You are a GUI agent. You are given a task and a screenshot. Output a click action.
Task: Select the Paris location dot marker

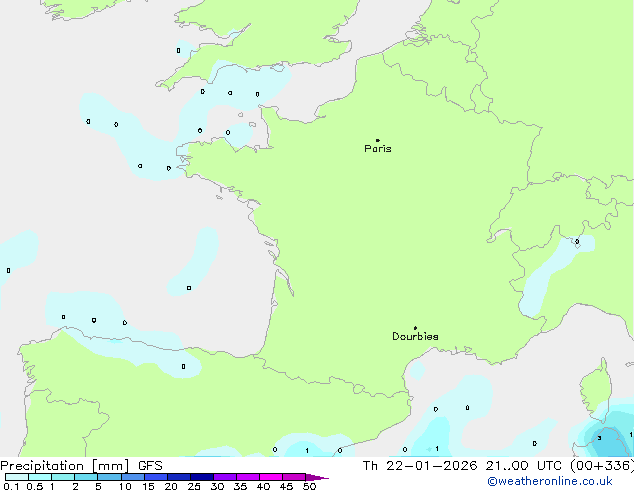(x=378, y=140)
